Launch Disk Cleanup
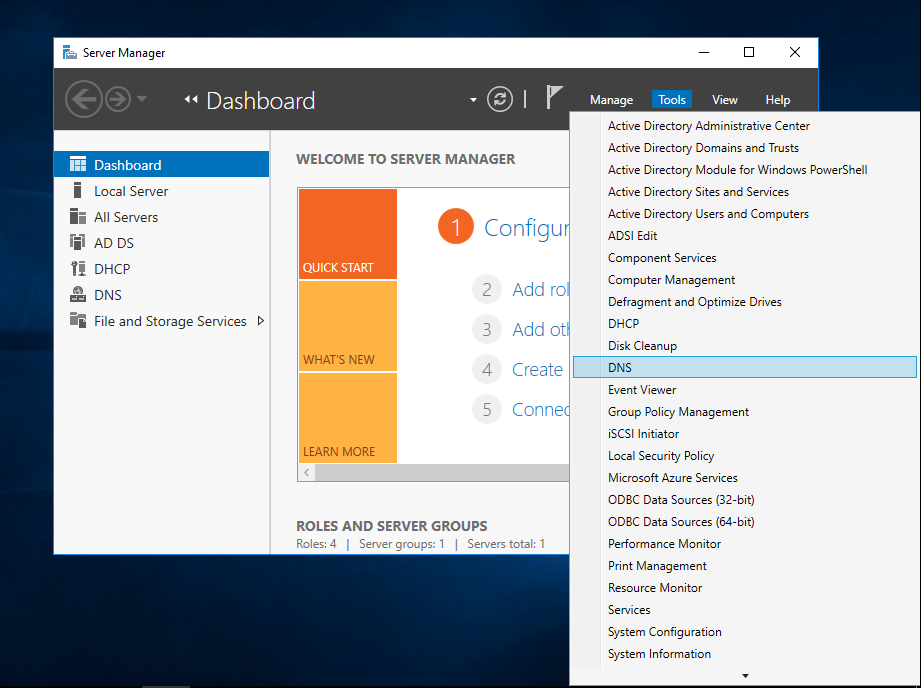The height and width of the screenshot is (688, 921). (x=744, y=346)
